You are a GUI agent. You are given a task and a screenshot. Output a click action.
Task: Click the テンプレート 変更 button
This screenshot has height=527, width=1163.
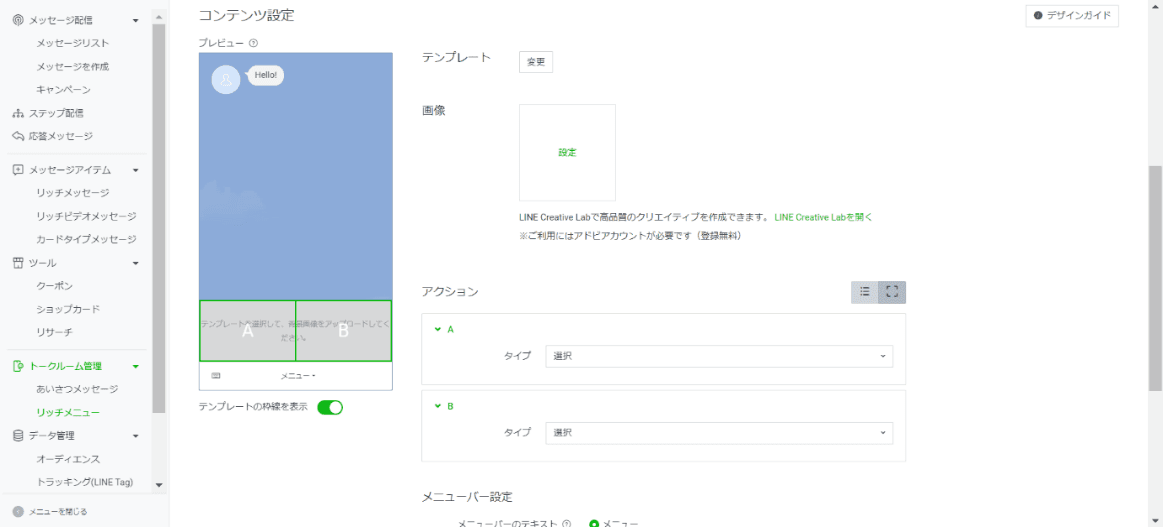pos(536,62)
